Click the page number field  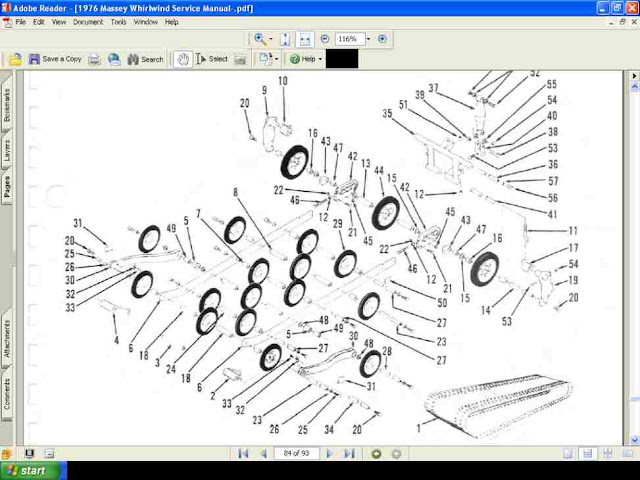point(295,453)
